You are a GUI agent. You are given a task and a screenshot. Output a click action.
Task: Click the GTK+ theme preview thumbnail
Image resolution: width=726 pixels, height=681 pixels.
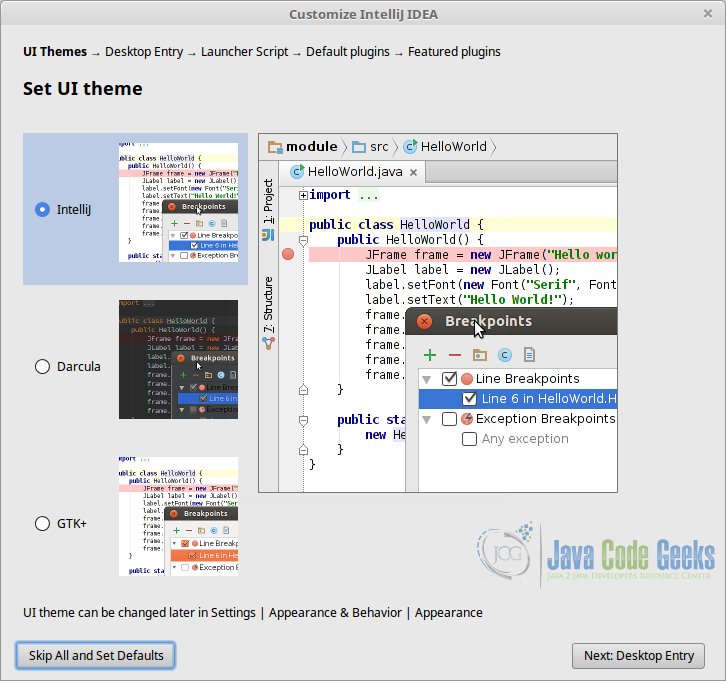(178, 516)
